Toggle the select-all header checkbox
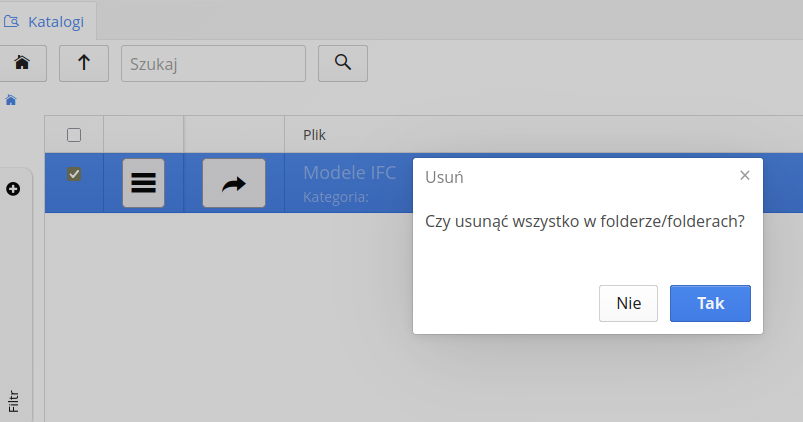 [73, 135]
